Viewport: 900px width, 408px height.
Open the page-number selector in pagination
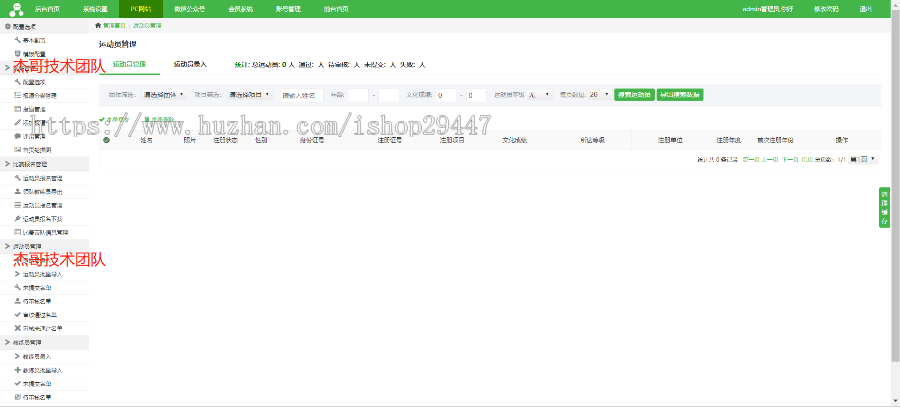pyautogui.click(x=863, y=159)
